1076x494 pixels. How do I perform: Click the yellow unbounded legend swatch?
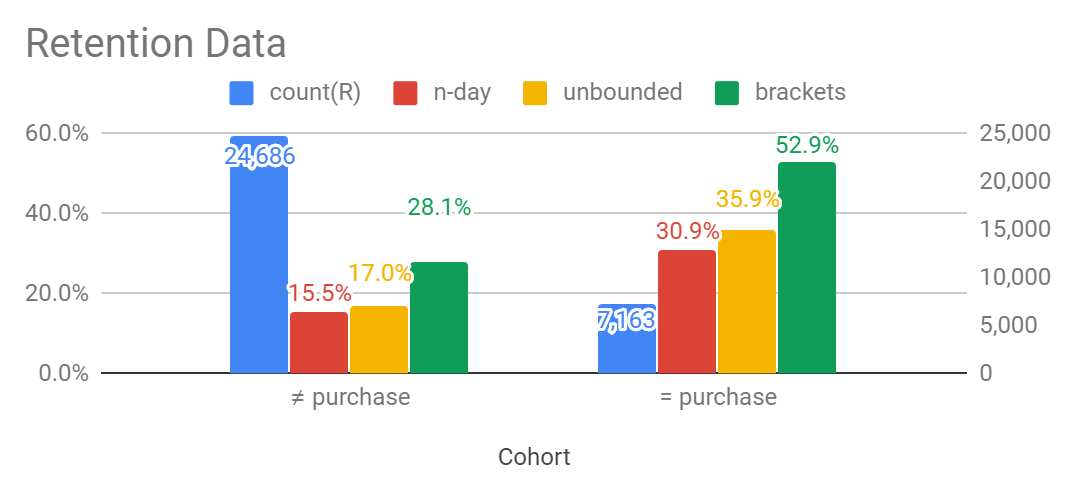535,93
